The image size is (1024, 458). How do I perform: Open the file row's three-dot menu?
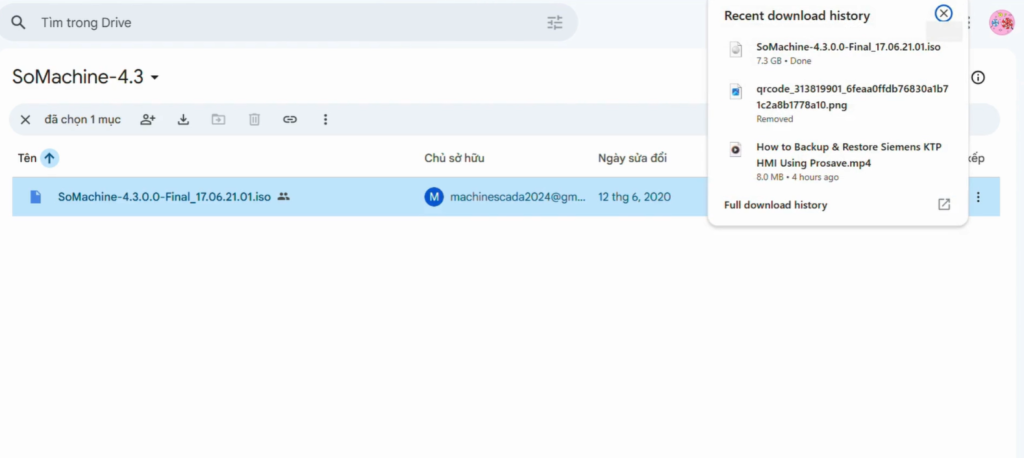[x=978, y=197]
